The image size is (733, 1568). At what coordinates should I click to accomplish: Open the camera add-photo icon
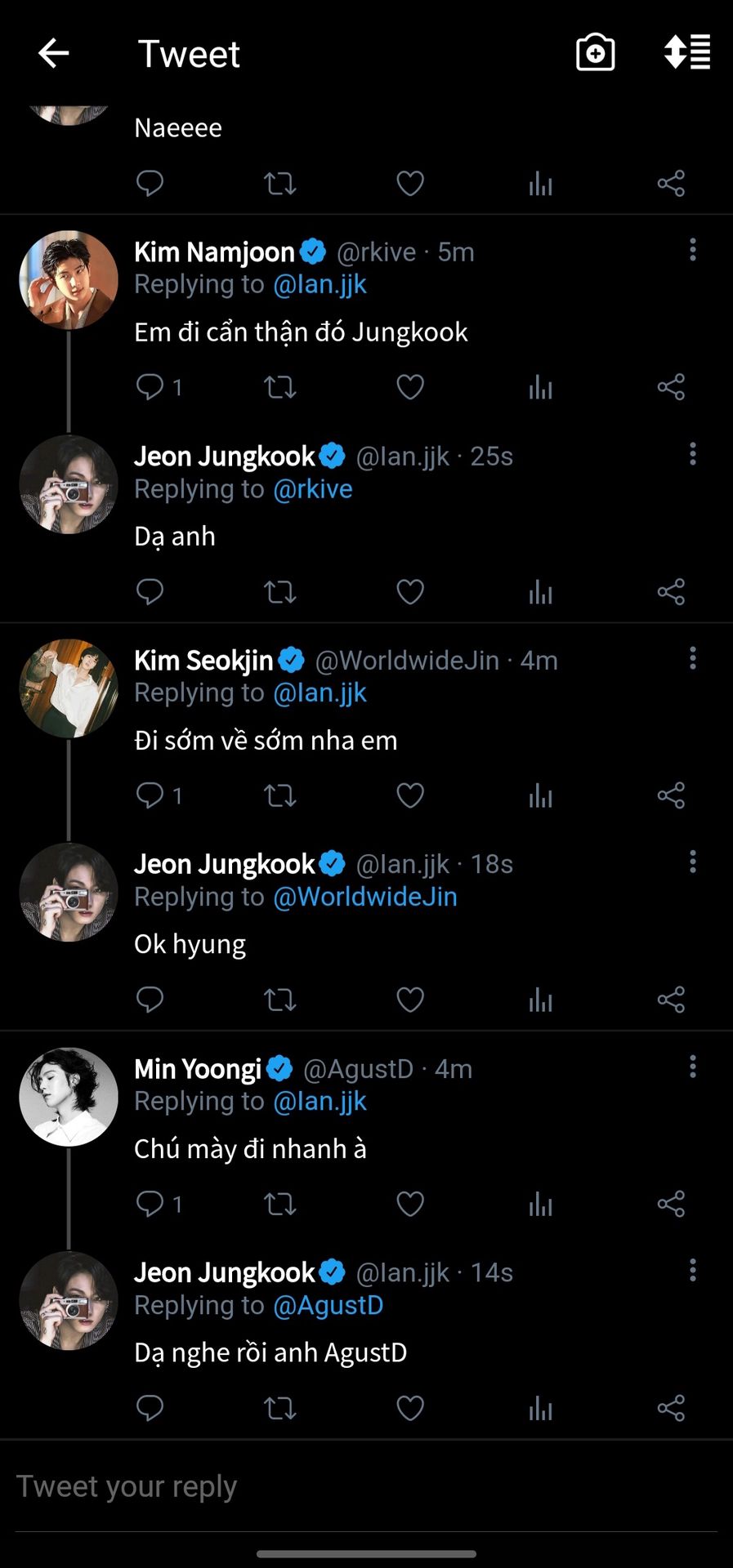coord(595,54)
